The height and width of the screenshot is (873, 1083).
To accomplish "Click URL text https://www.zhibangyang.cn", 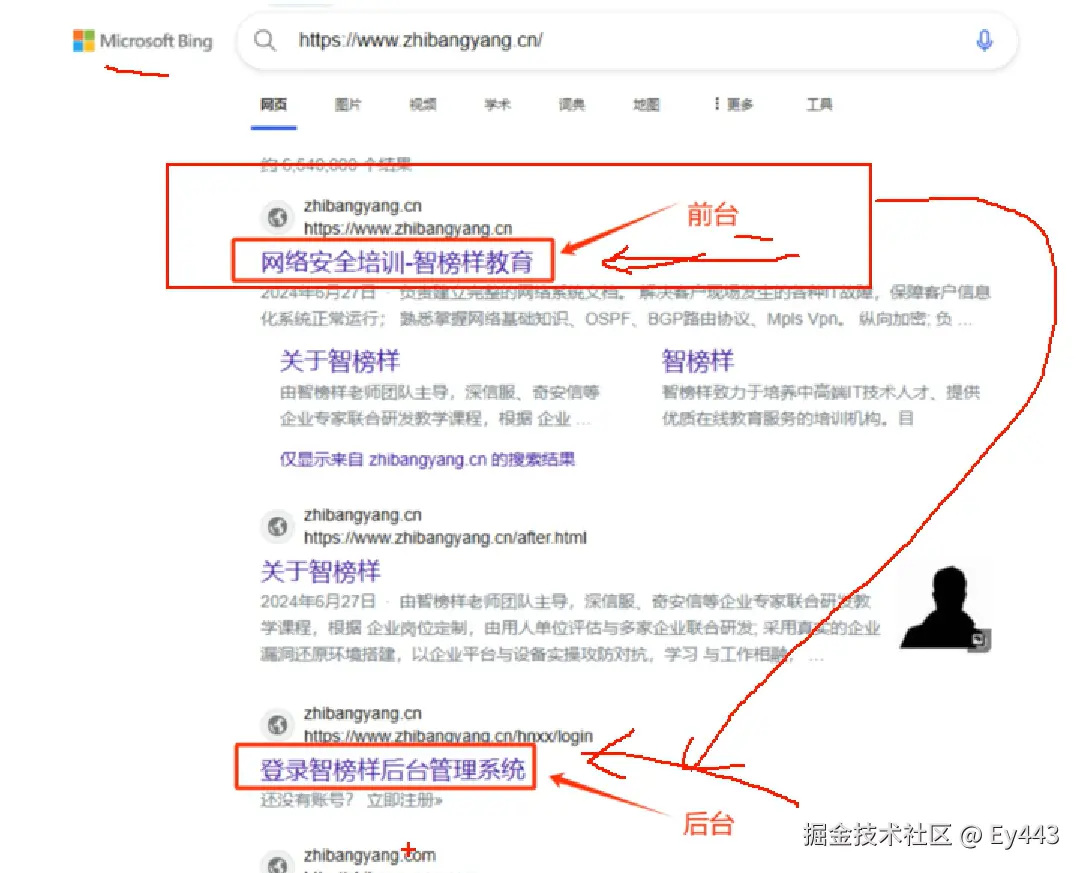I will (x=408, y=228).
